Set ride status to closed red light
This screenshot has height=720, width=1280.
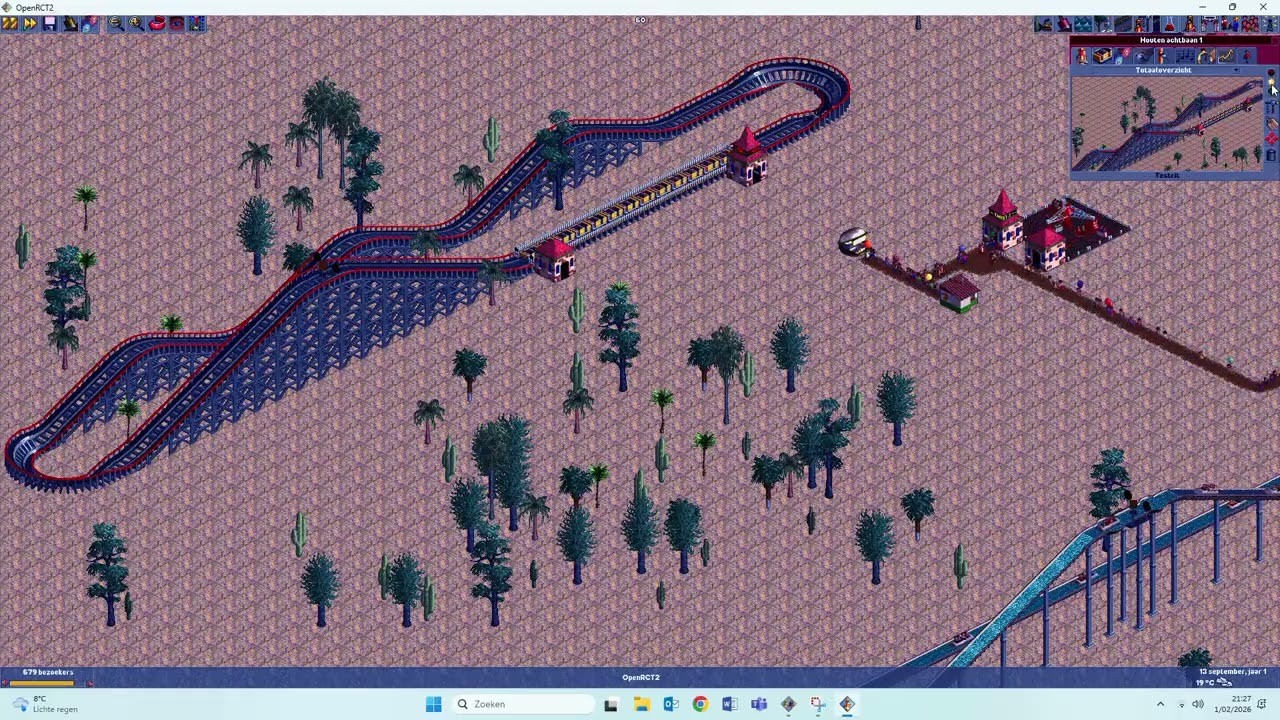click(x=1271, y=72)
